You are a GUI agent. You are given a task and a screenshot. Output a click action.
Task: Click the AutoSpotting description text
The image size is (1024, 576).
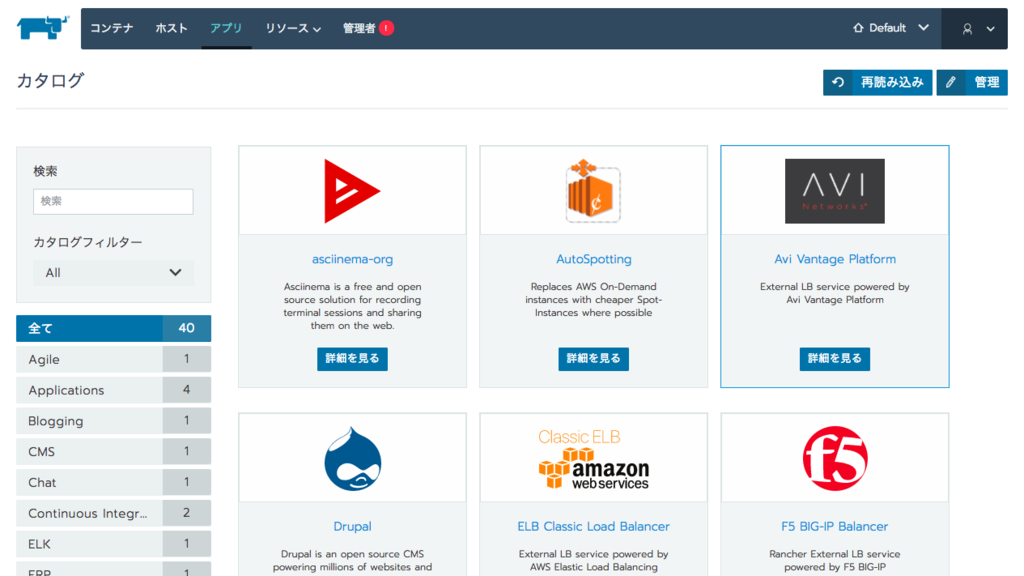[594, 300]
